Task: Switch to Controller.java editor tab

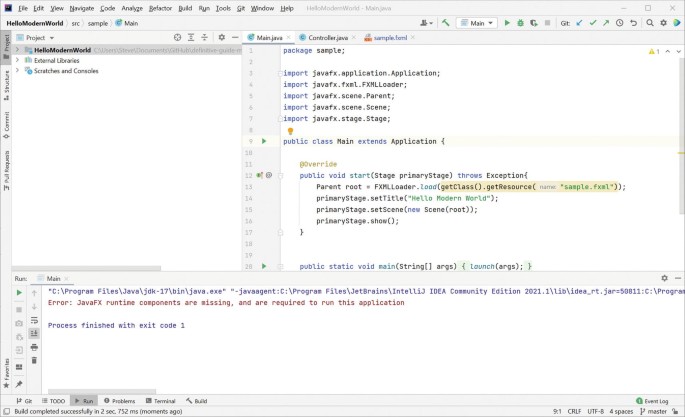Action: (328, 38)
